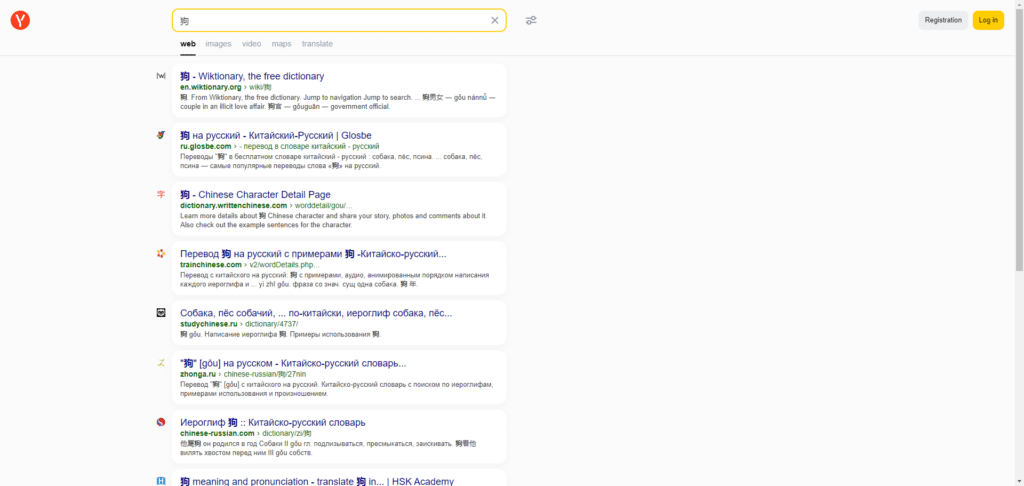Click the snippet 'Переводы' in the Glosbe result

pos(331,161)
